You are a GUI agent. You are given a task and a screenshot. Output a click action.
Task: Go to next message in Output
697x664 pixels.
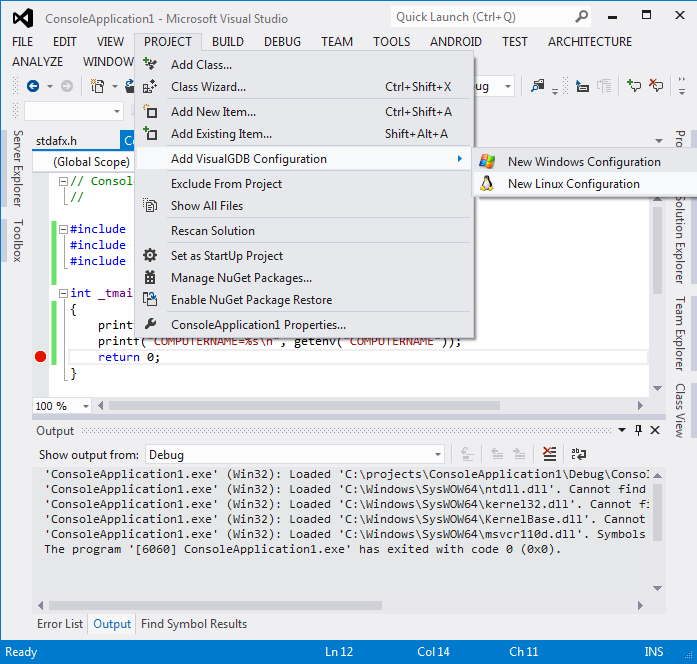pyautogui.click(x=519, y=454)
